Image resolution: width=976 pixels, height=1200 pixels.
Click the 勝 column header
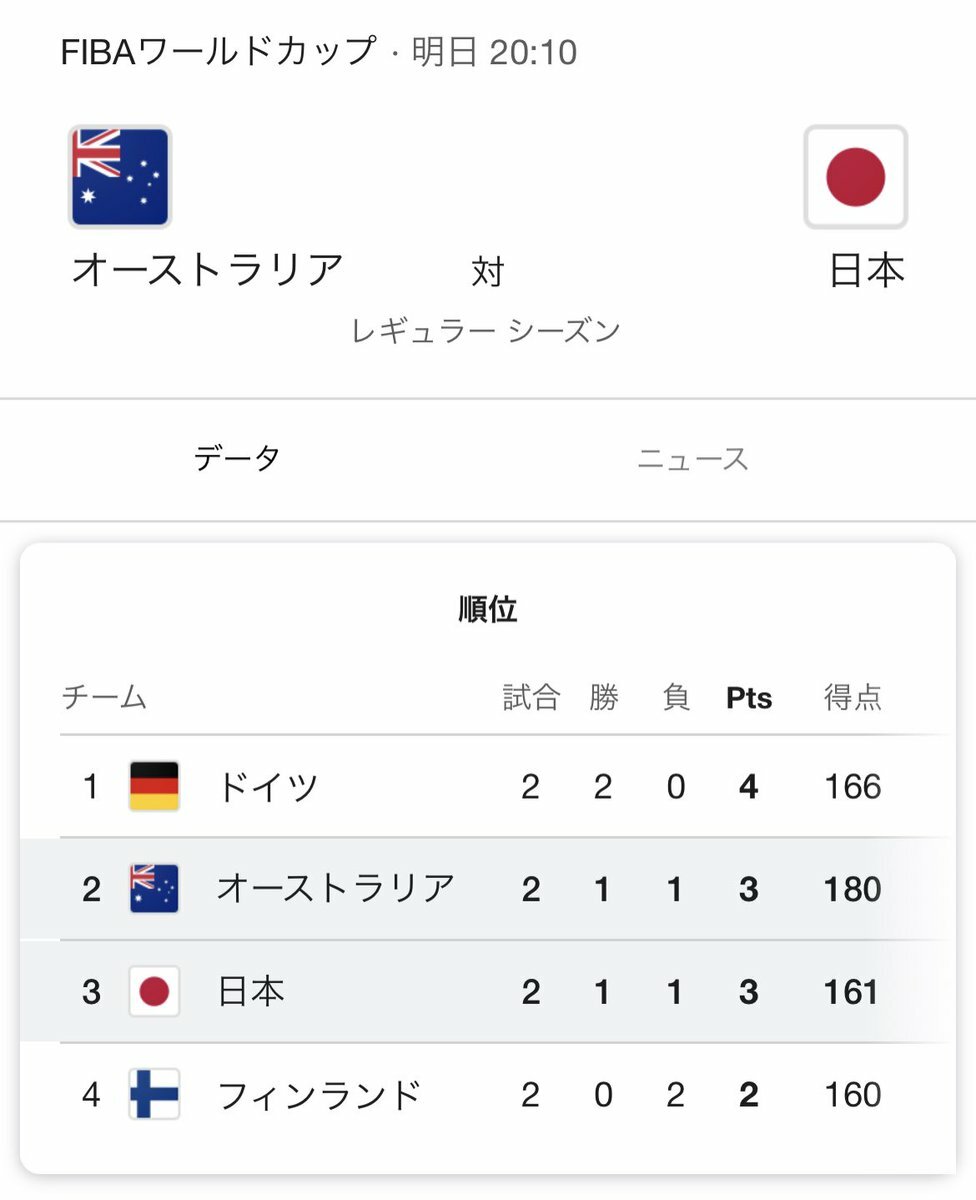point(603,698)
